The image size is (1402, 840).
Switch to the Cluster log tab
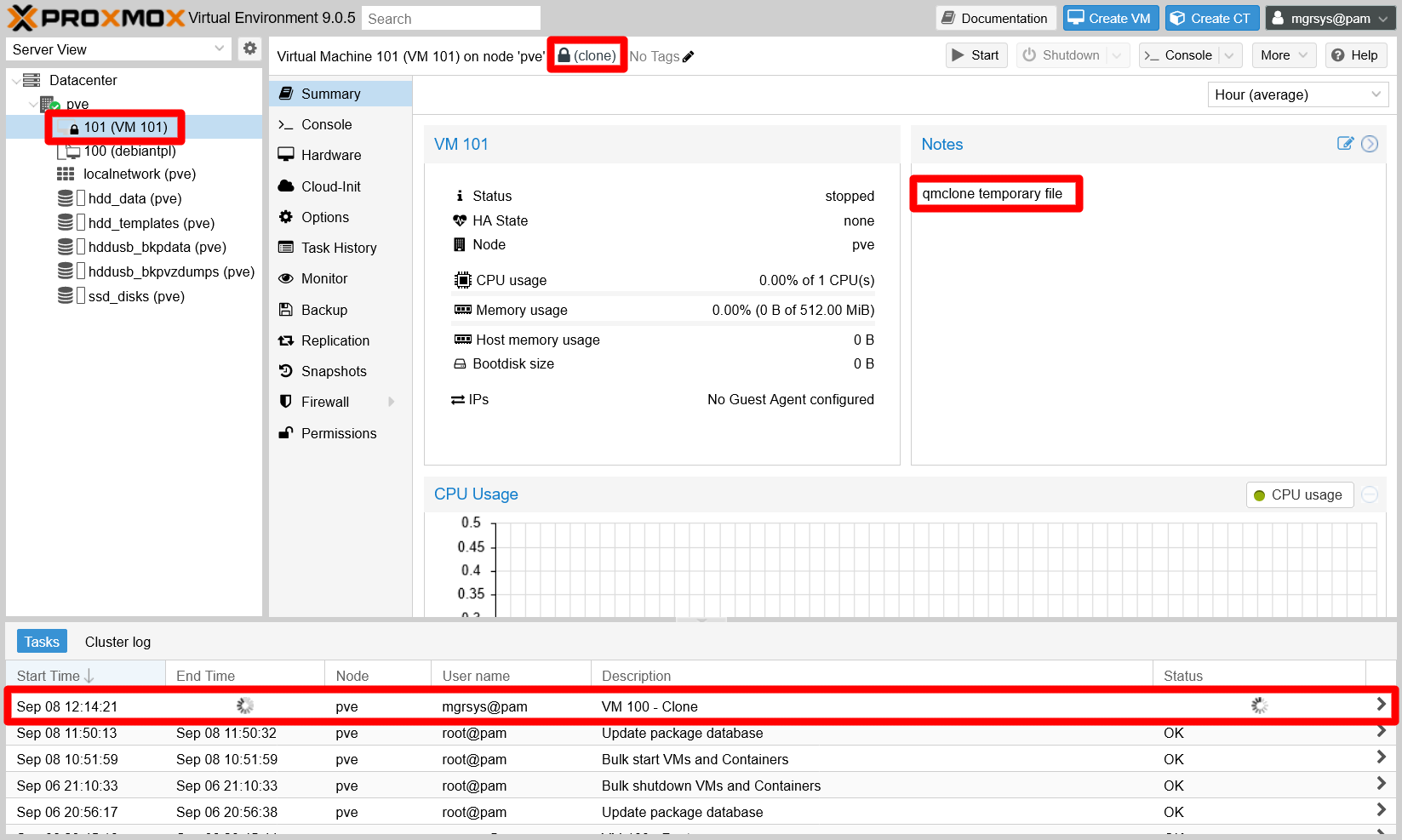pos(117,642)
